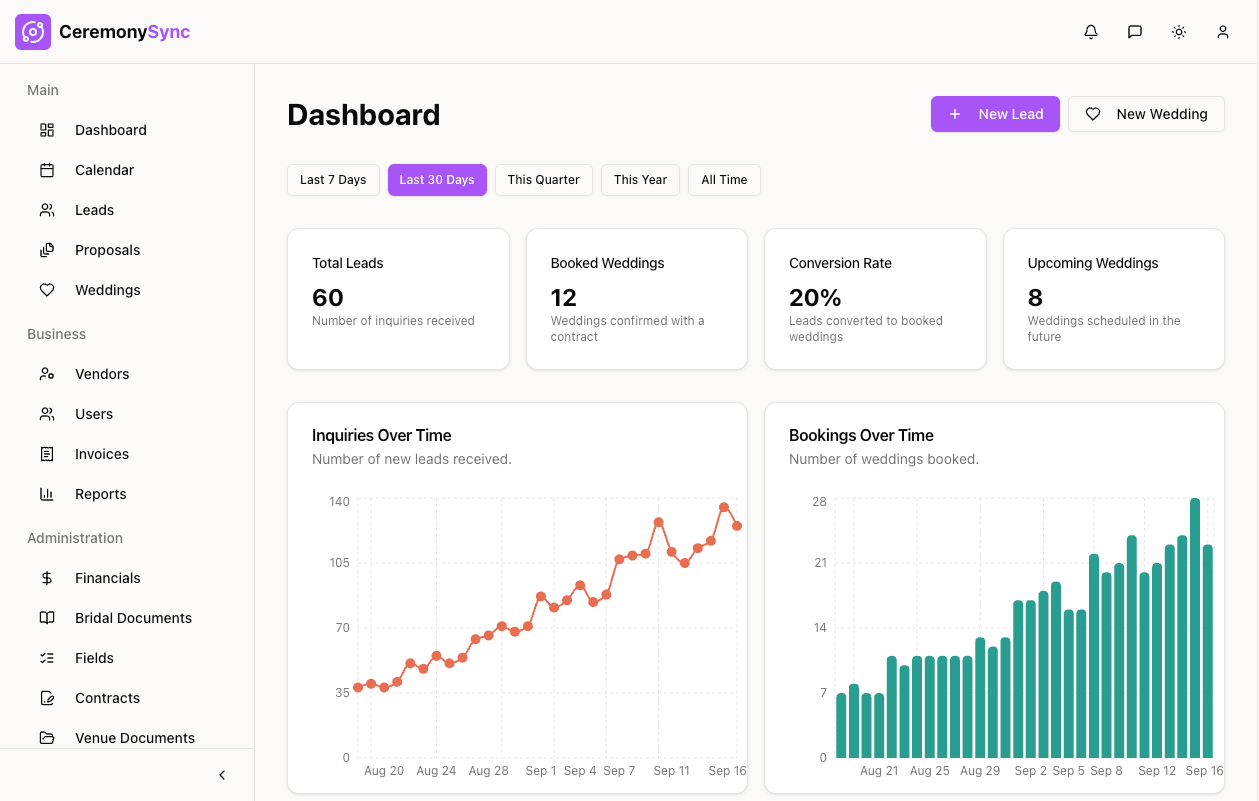Viewport: 1259px width, 801px height.
Task: Open the Financials dollar icon
Action: coord(46,578)
